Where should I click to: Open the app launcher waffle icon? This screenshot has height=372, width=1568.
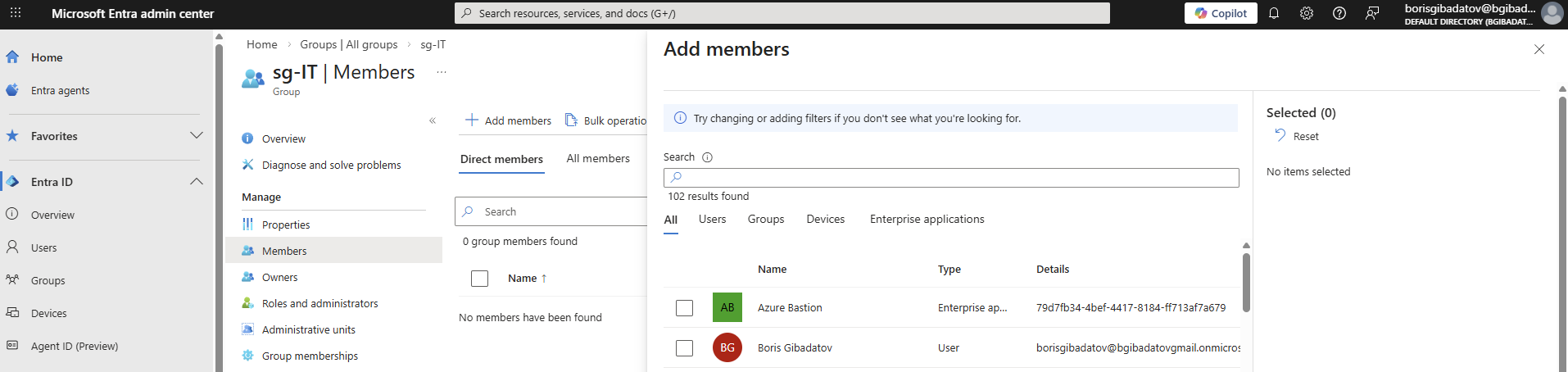click(16, 13)
